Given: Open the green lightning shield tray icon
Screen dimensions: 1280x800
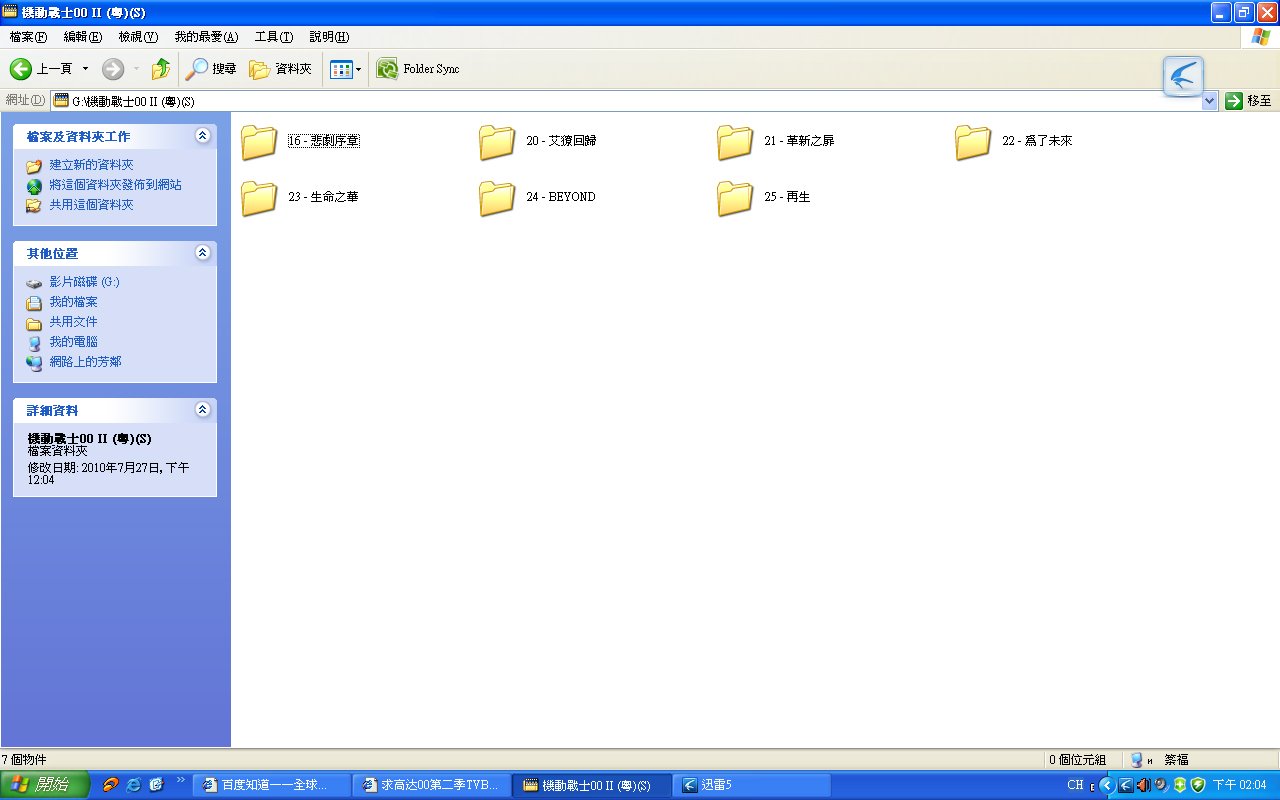Looking at the screenshot, I should click(x=1197, y=785).
